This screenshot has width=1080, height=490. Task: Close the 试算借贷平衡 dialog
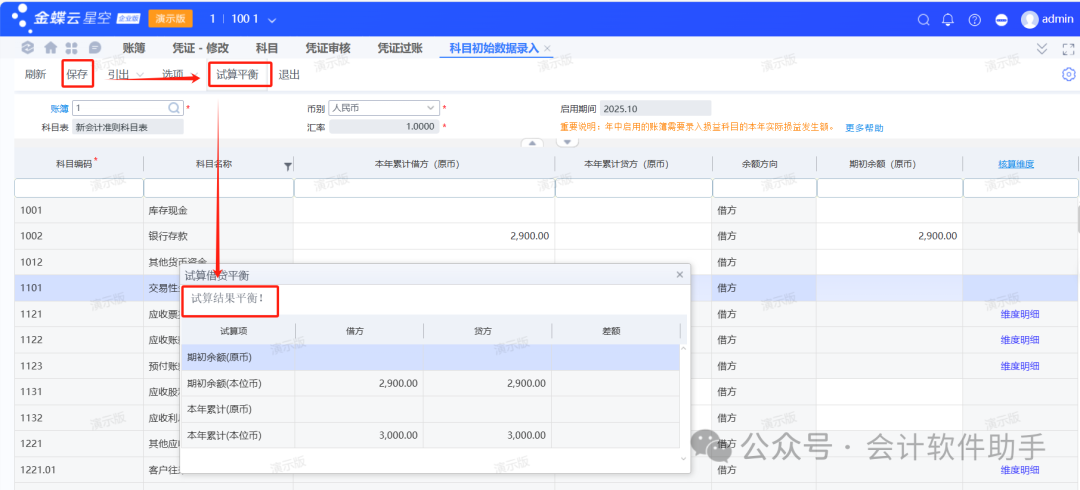point(680,274)
